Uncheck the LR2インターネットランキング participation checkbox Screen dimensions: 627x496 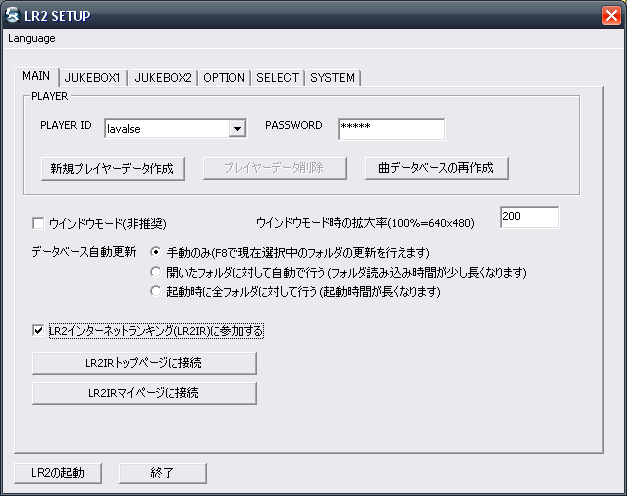(39, 330)
